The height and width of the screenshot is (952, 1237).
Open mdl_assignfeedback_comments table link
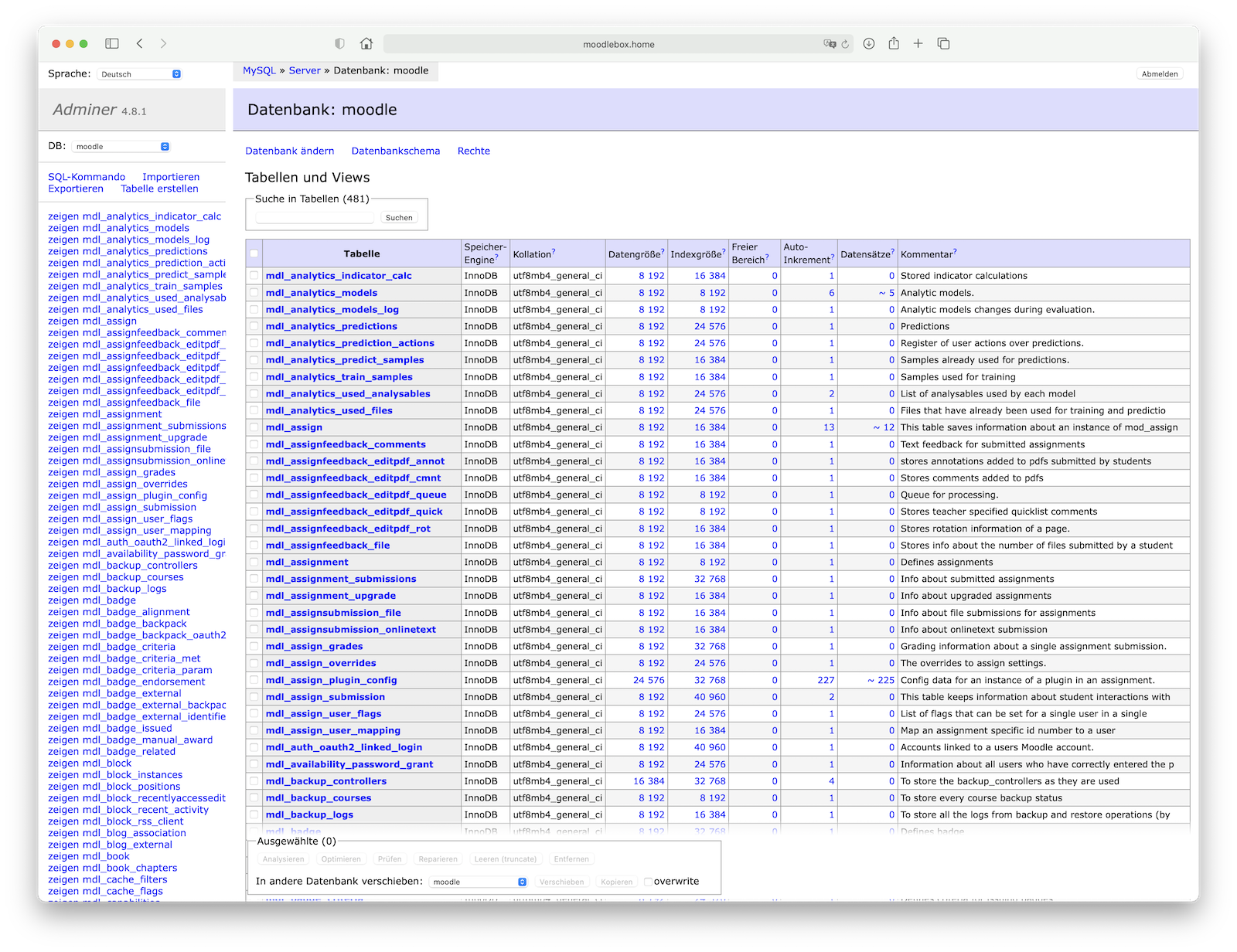click(346, 444)
